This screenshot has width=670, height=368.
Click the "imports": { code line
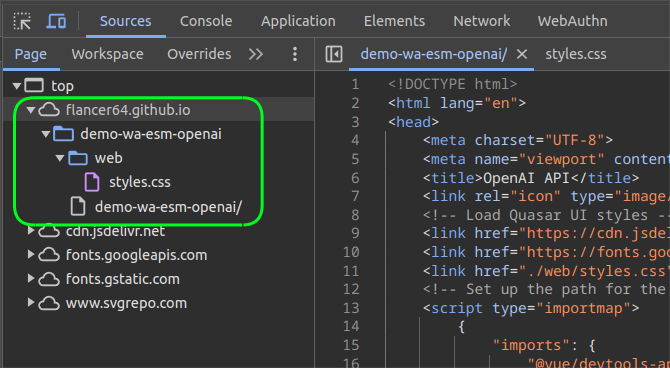click(544, 345)
